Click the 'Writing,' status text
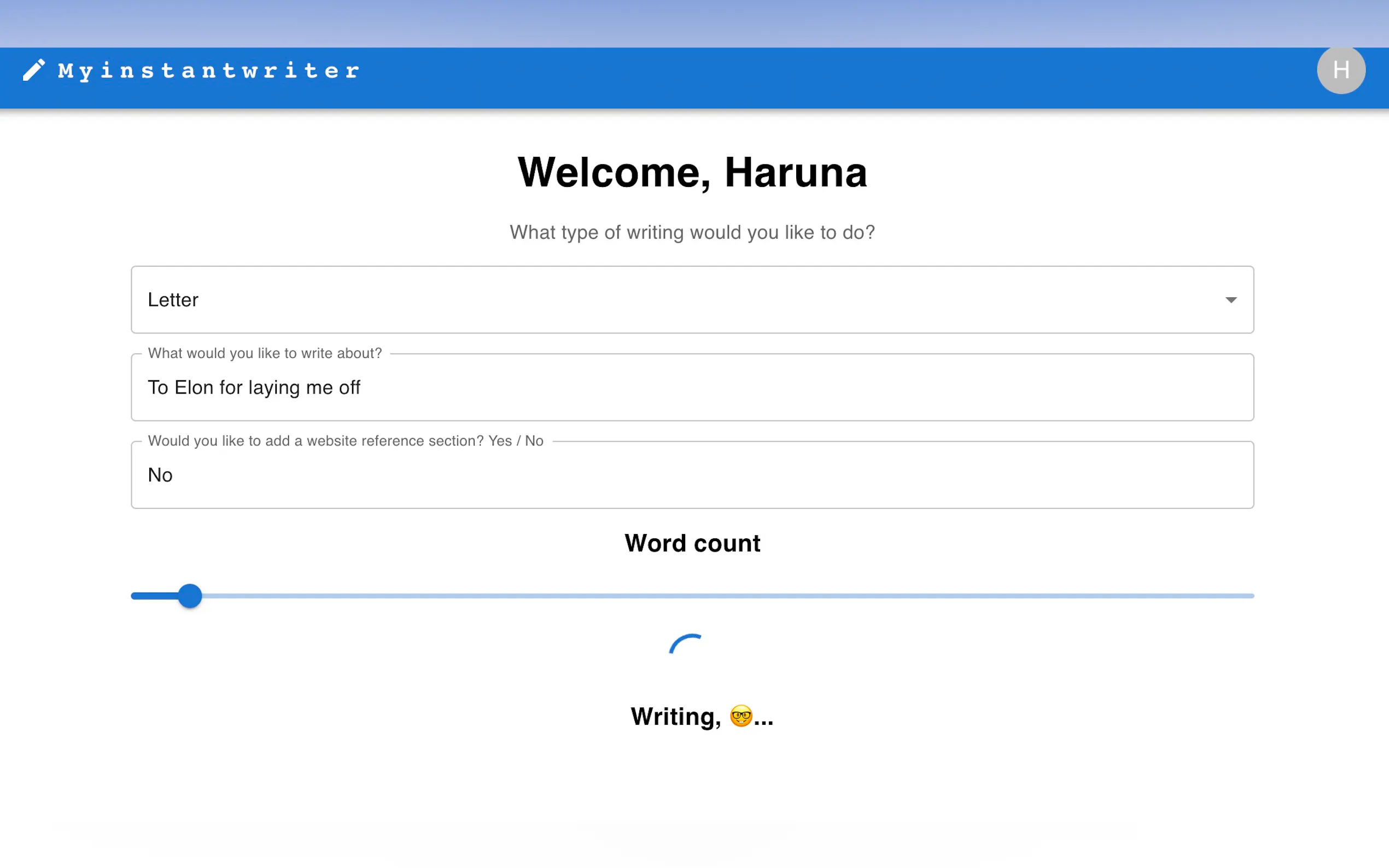This screenshot has width=1389, height=868. pyautogui.click(x=675, y=717)
